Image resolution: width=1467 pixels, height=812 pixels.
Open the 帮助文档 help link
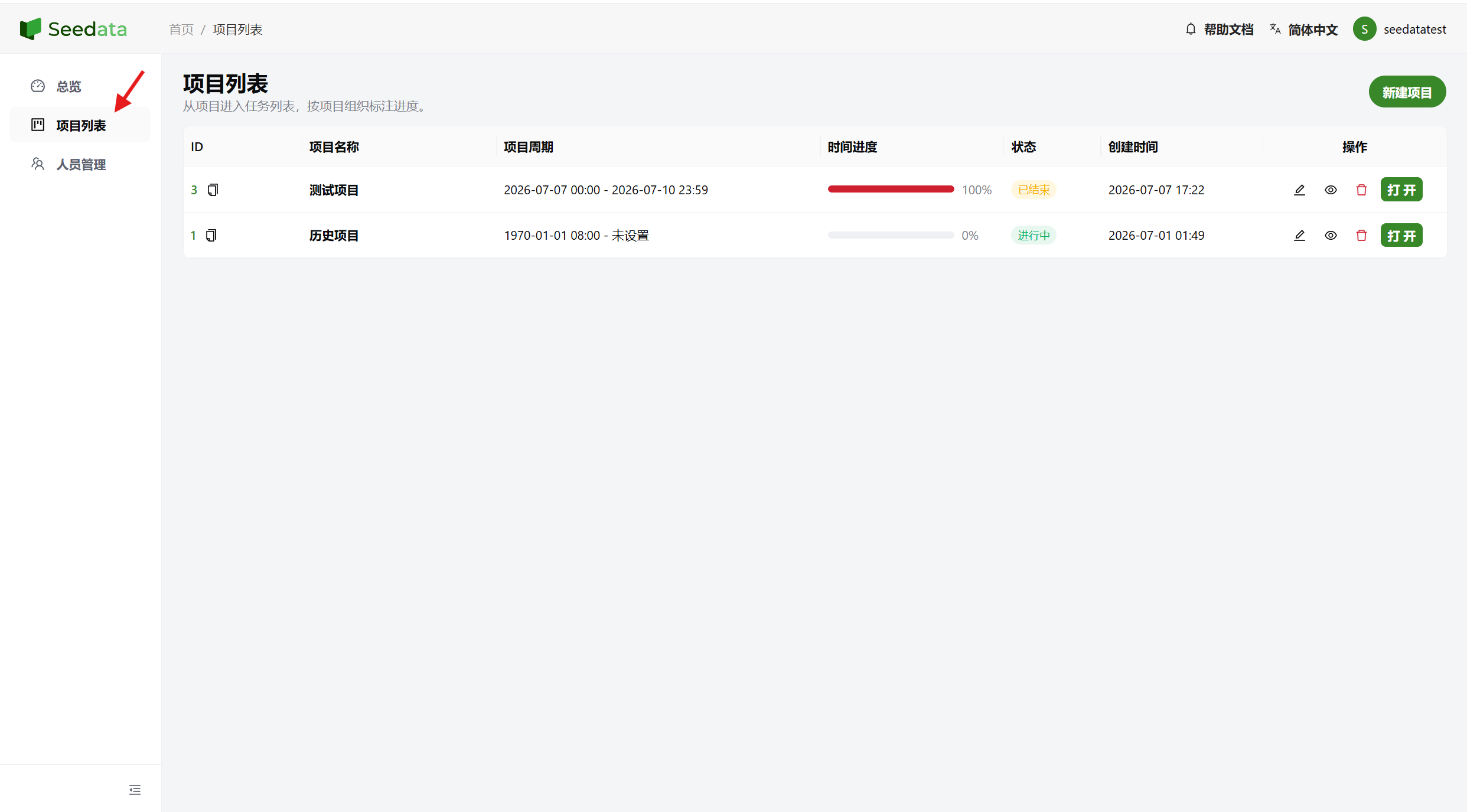(1228, 30)
